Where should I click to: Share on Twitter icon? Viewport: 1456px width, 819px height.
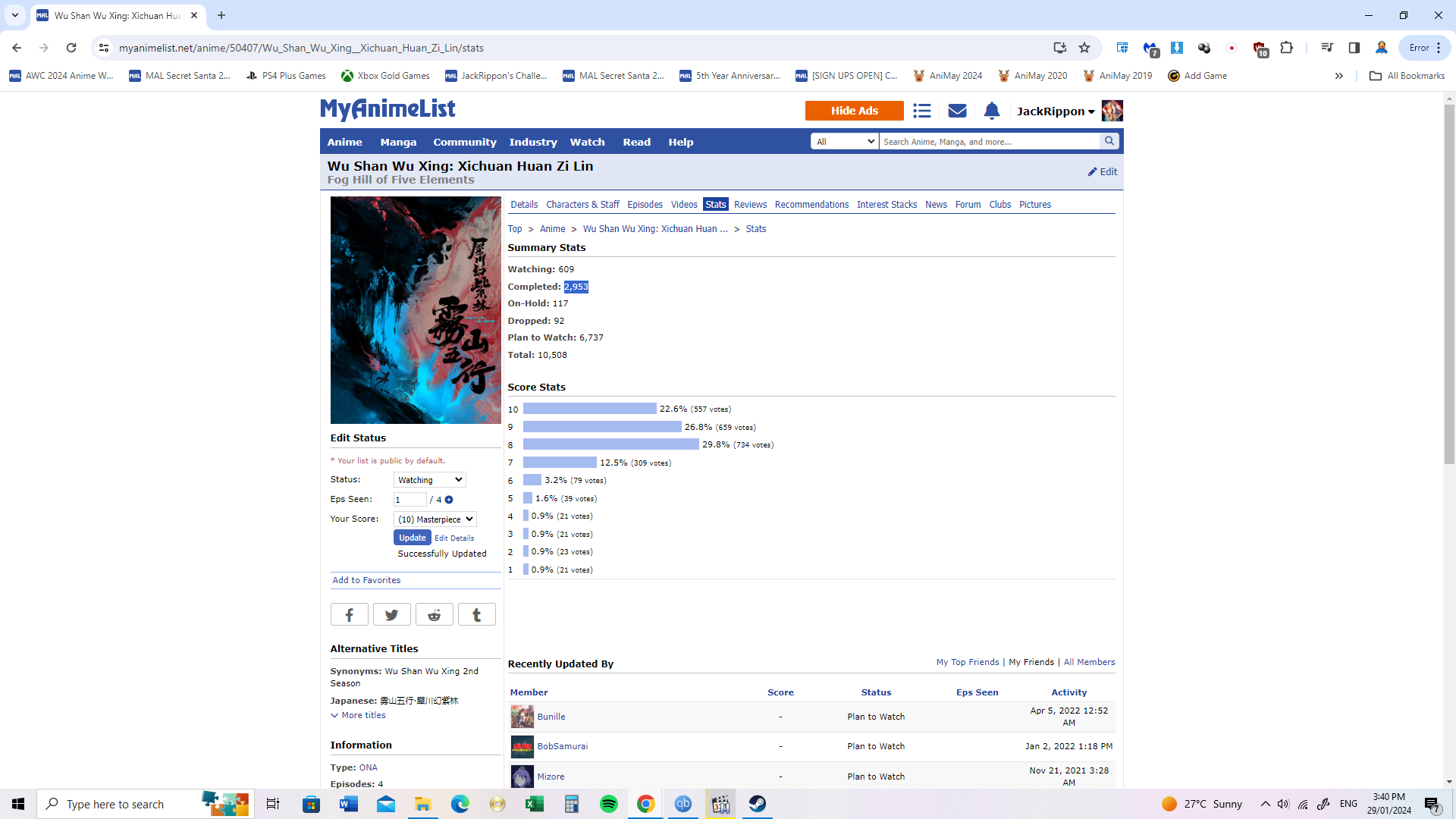pyautogui.click(x=391, y=615)
